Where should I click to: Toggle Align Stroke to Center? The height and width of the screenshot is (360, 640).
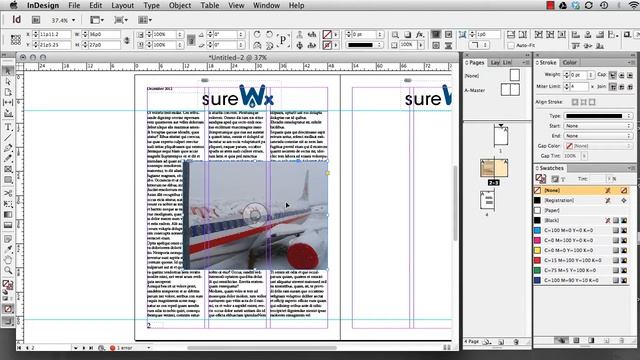[575, 102]
